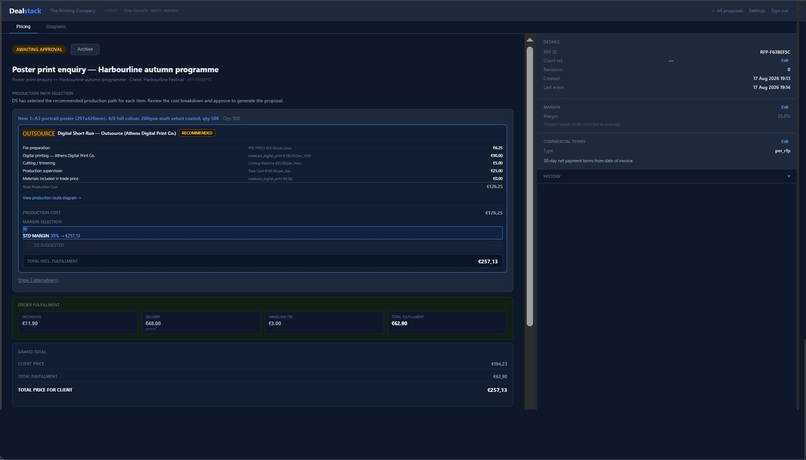
Task: Click the File preparation cost row
Action: tap(263, 148)
